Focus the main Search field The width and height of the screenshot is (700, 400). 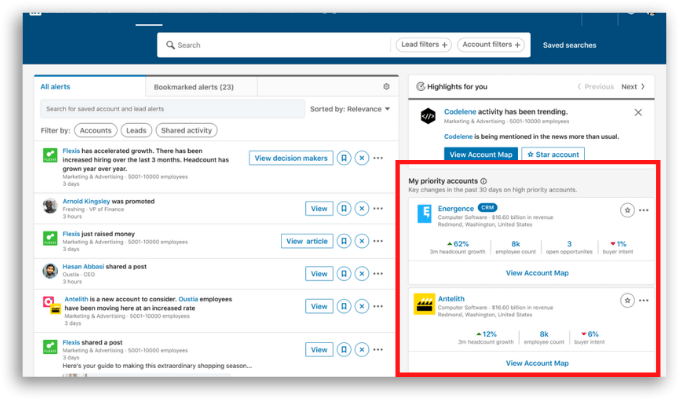274,45
